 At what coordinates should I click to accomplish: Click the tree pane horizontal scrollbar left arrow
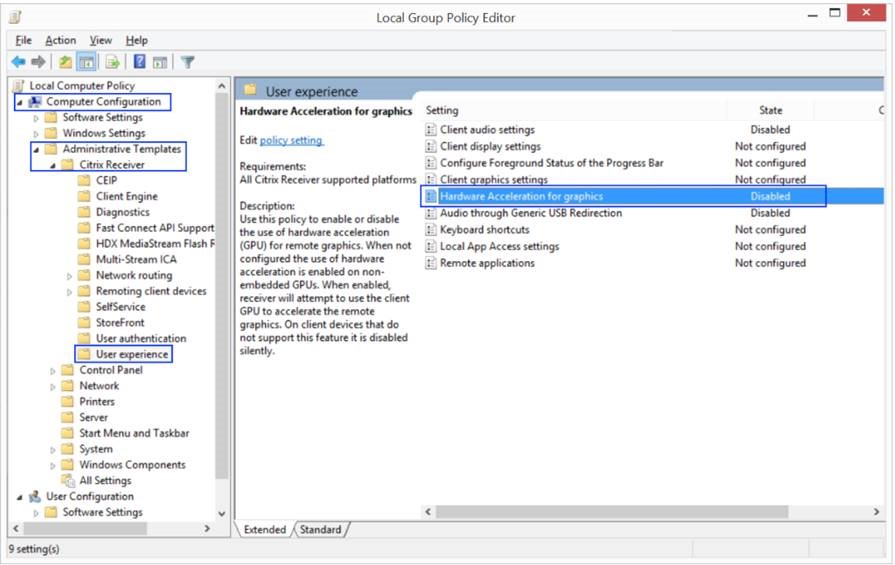coord(16,528)
